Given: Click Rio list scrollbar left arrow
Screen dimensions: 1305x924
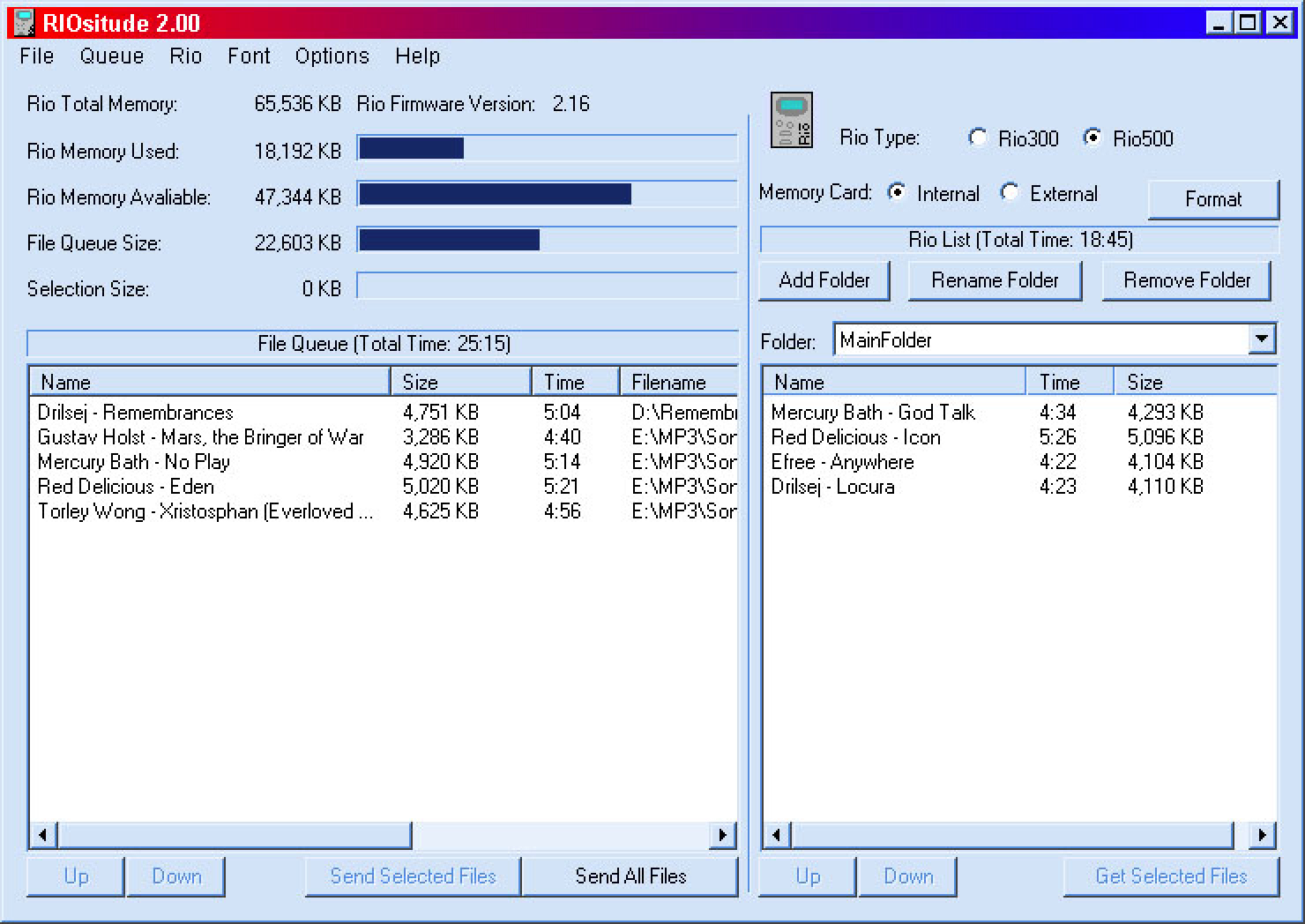Looking at the screenshot, I should pyautogui.click(x=776, y=834).
